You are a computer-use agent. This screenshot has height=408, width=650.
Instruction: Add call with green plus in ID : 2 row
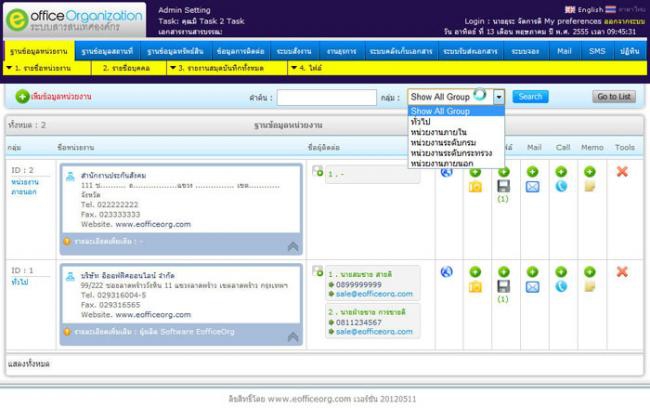coord(561,172)
